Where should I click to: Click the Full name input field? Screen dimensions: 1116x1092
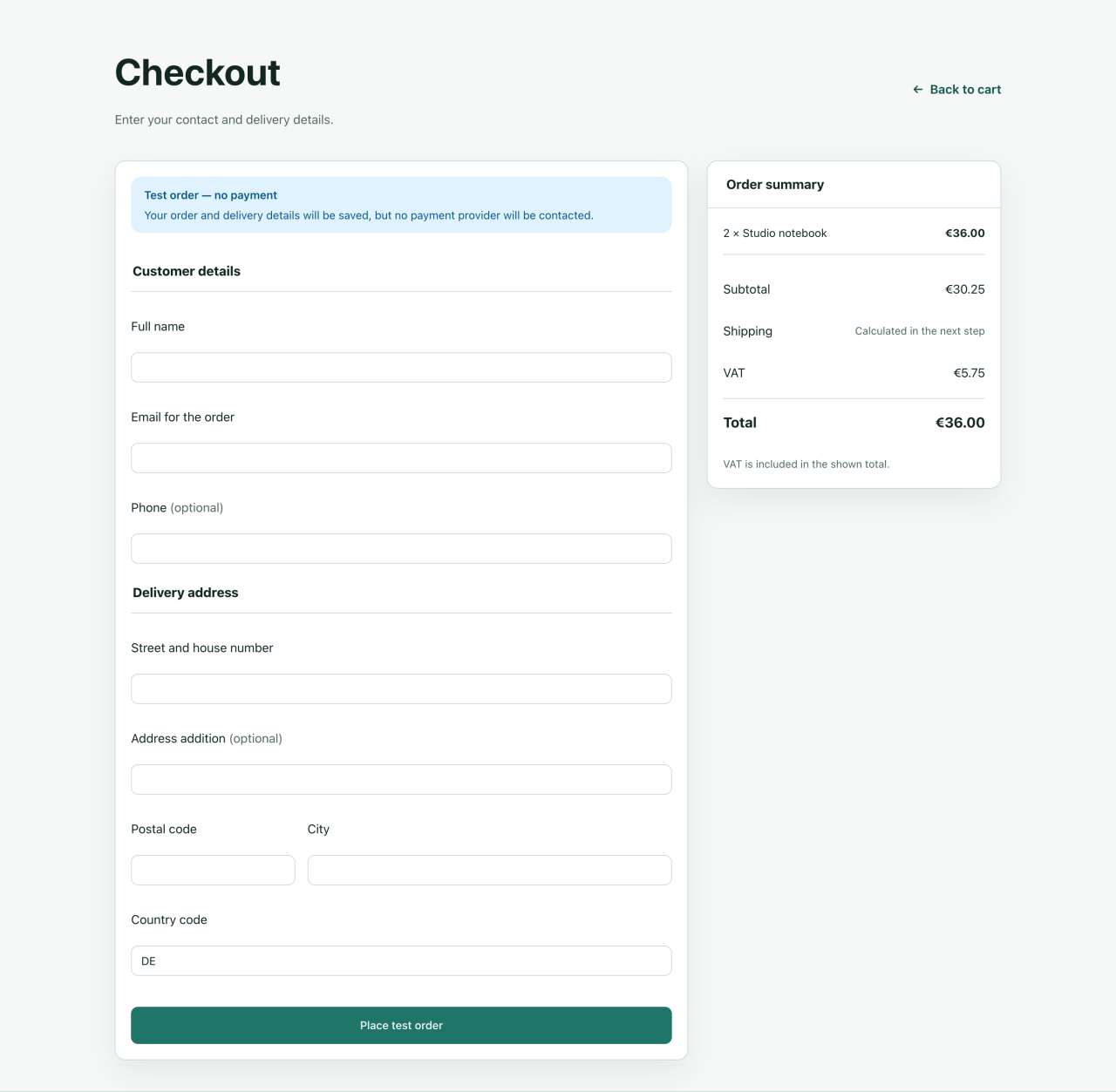(401, 367)
